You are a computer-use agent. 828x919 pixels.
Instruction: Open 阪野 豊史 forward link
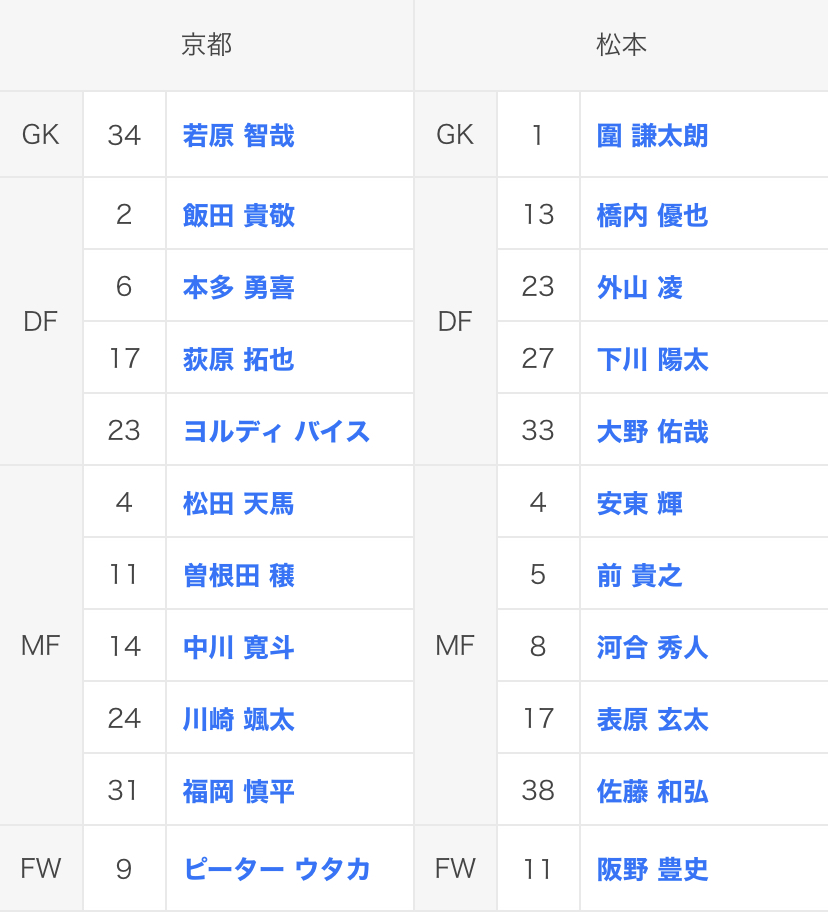652,869
